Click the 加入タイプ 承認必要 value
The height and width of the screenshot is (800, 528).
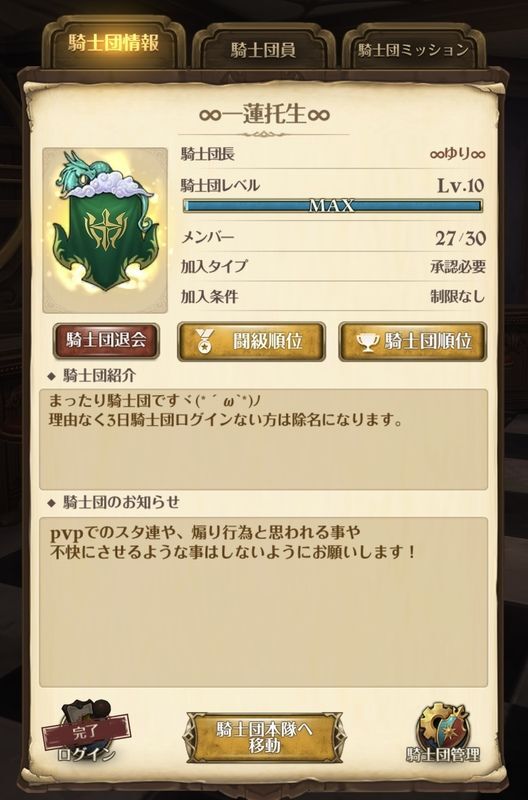coord(458,266)
